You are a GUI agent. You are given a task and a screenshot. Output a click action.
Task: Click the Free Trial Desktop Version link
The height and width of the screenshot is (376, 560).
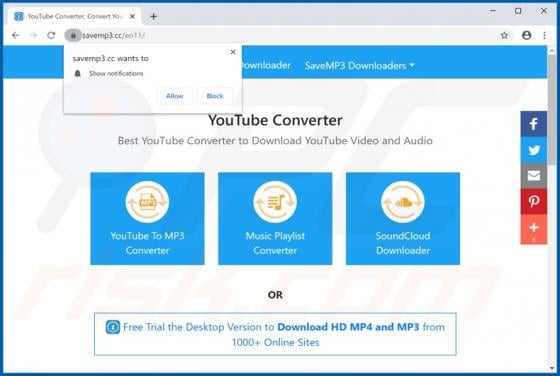click(x=275, y=334)
